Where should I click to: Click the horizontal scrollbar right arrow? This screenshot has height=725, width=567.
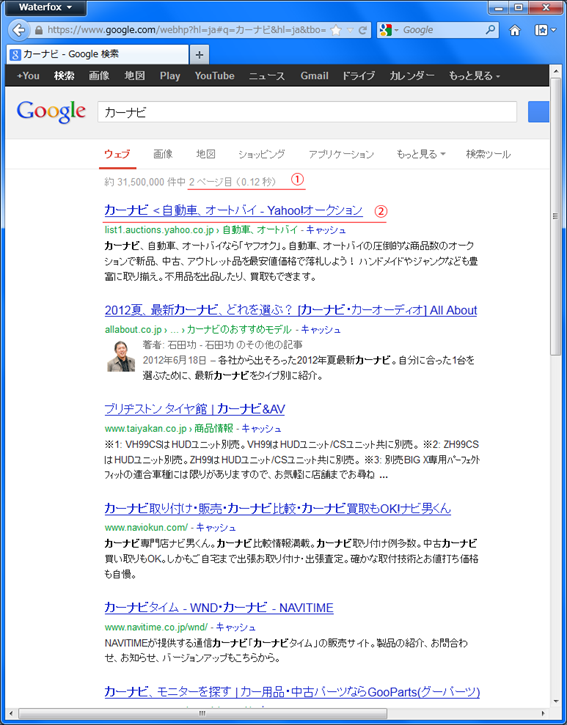[x=543, y=713]
